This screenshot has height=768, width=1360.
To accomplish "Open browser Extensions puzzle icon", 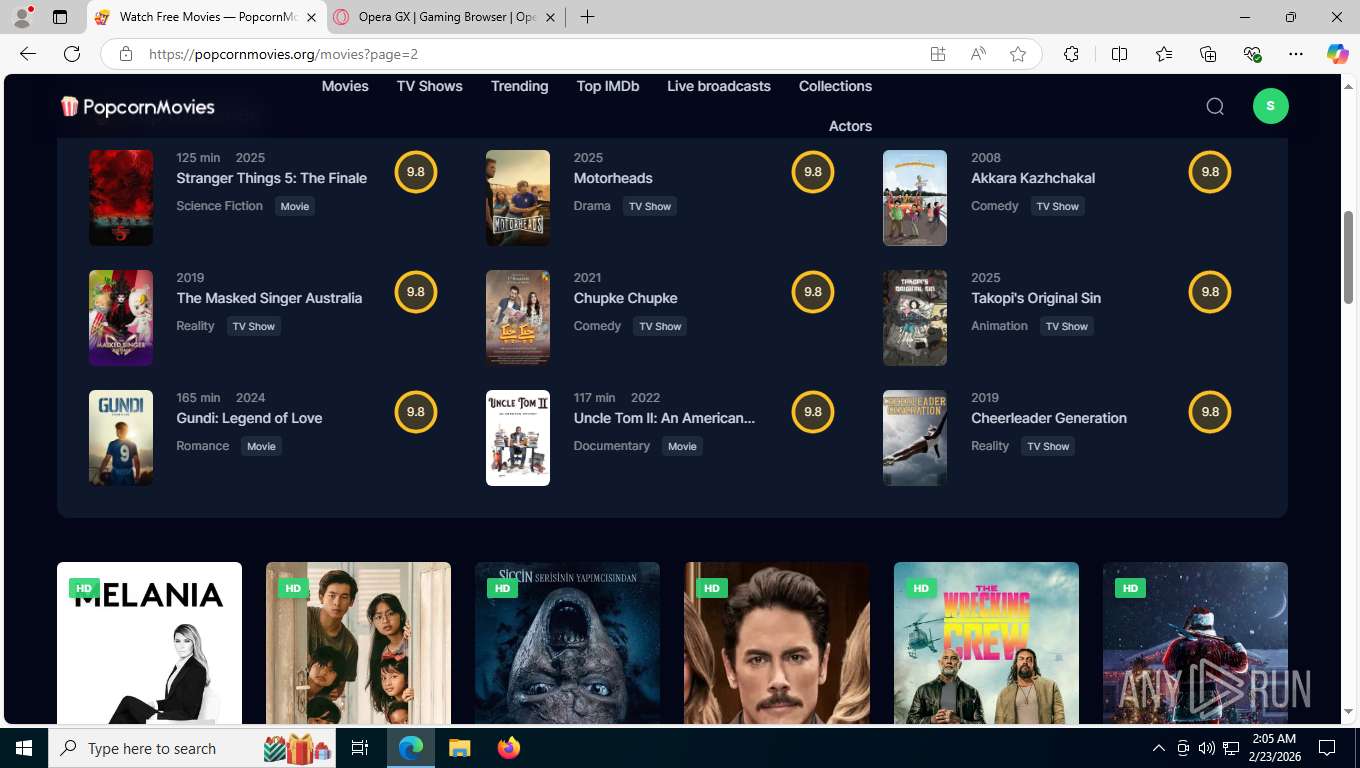I will click(x=1071, y=54).
